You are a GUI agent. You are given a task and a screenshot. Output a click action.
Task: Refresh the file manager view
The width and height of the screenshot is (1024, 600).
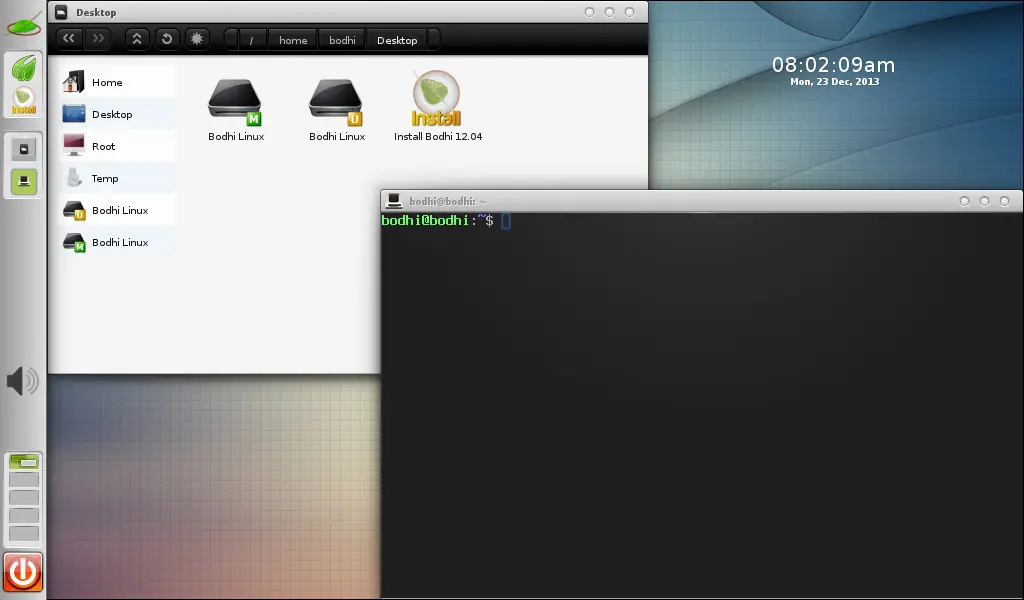pyautogui.click(x=167, y=39)
